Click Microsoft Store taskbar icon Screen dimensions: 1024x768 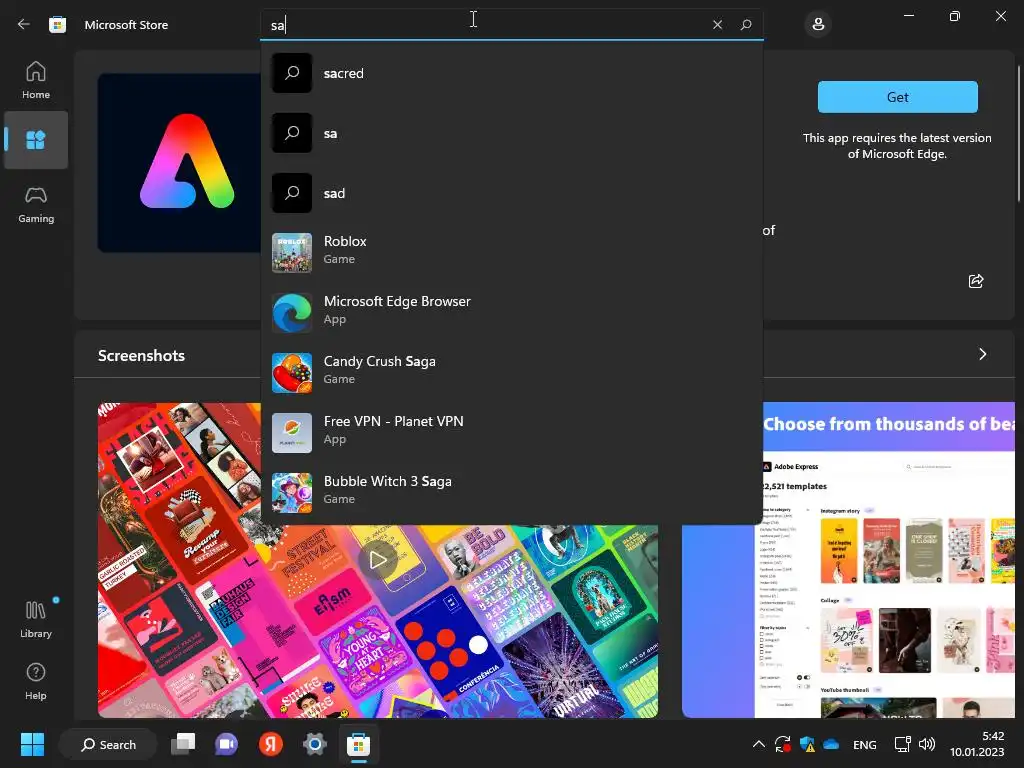coord(358,744)
